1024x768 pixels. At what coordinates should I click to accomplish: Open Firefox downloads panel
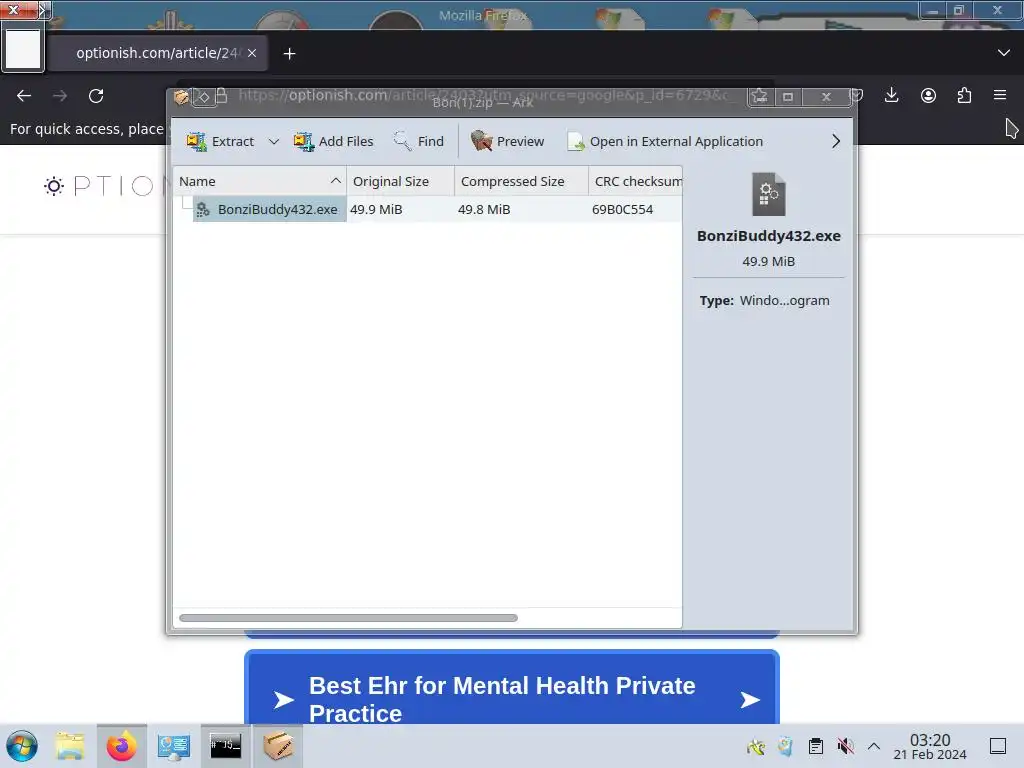tap(891, 95)
